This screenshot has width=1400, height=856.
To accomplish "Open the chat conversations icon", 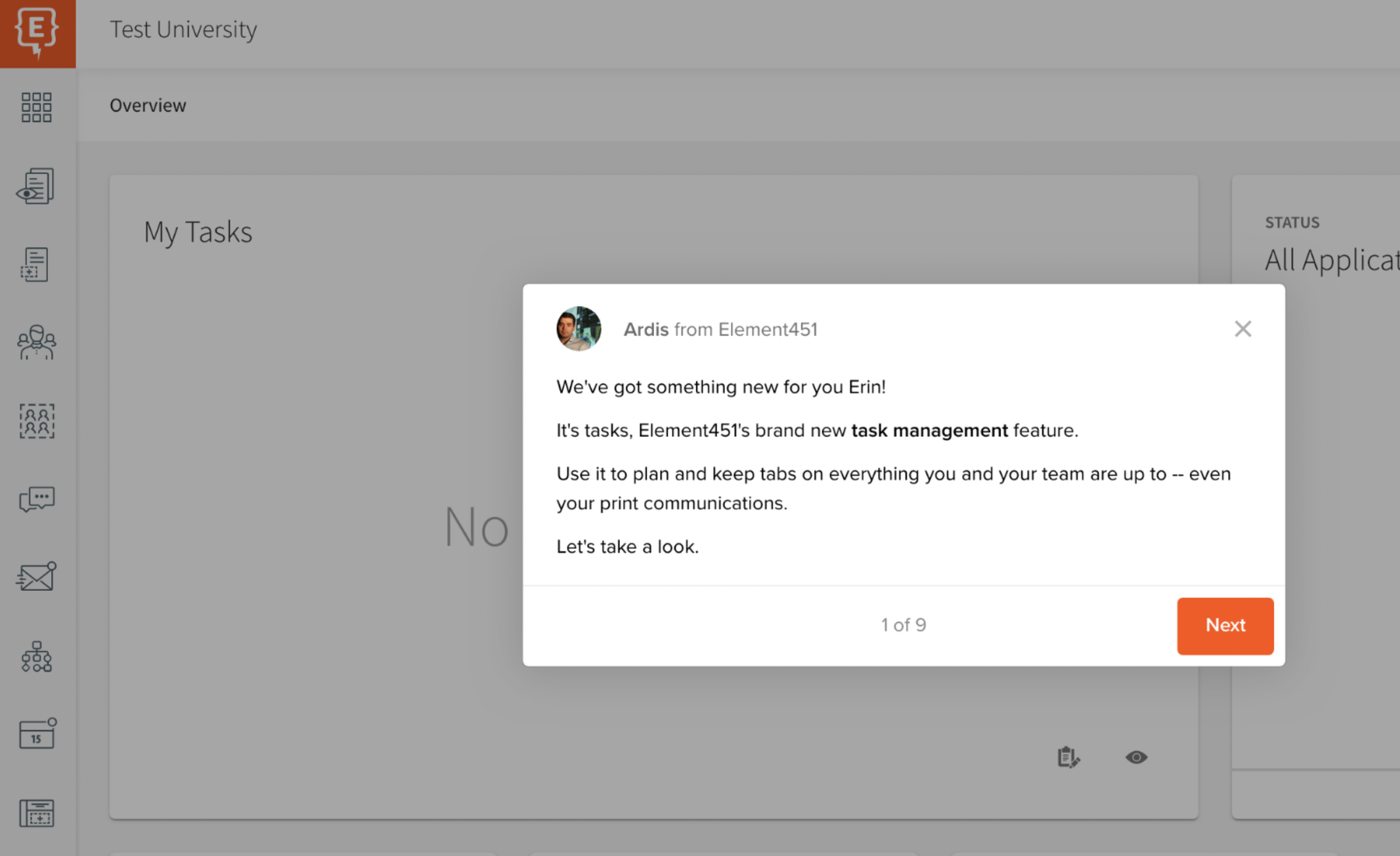I will pyautogui.click(x=37, y=499).
